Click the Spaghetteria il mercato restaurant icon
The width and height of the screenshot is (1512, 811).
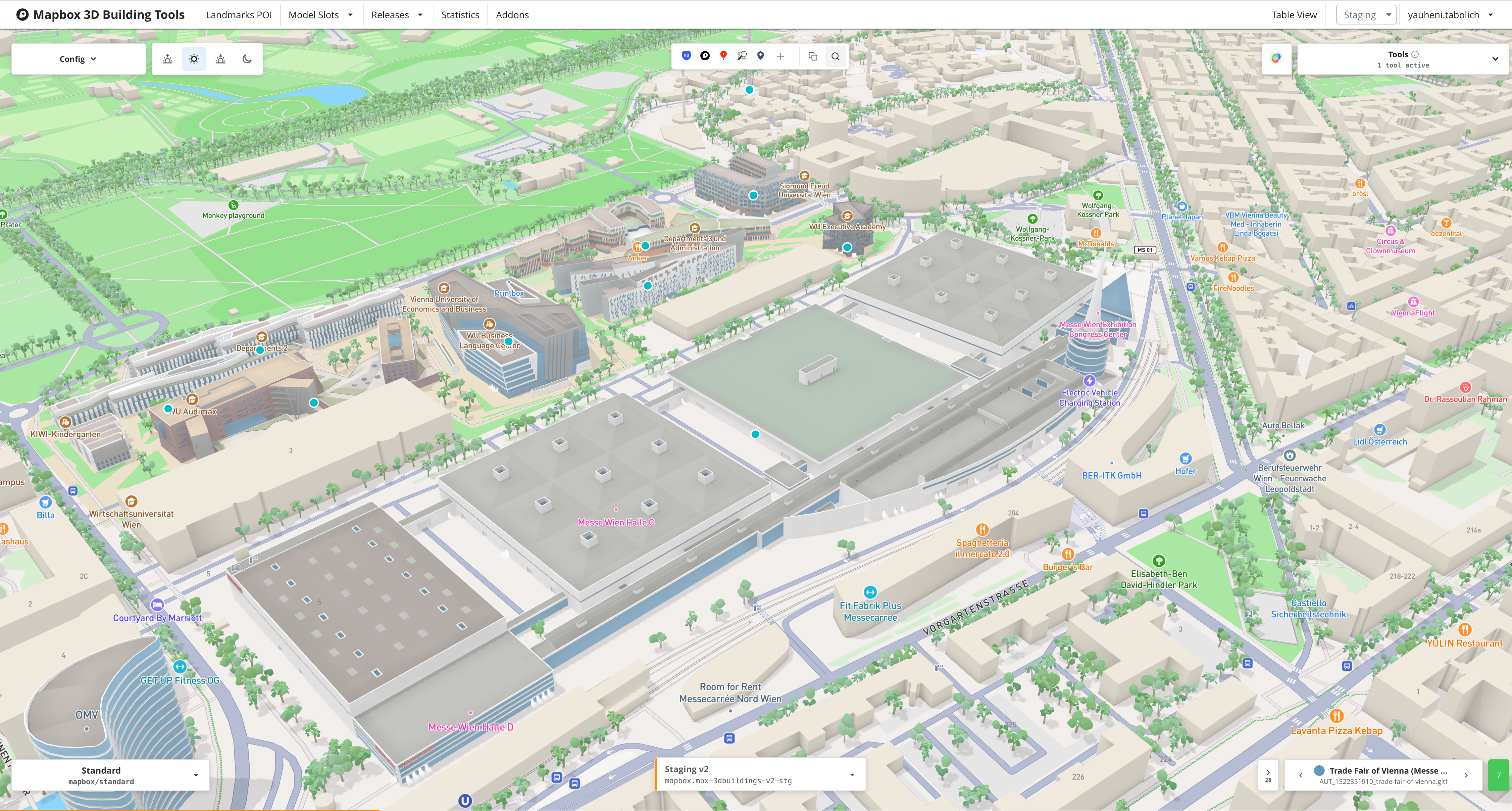click(983, 529)
